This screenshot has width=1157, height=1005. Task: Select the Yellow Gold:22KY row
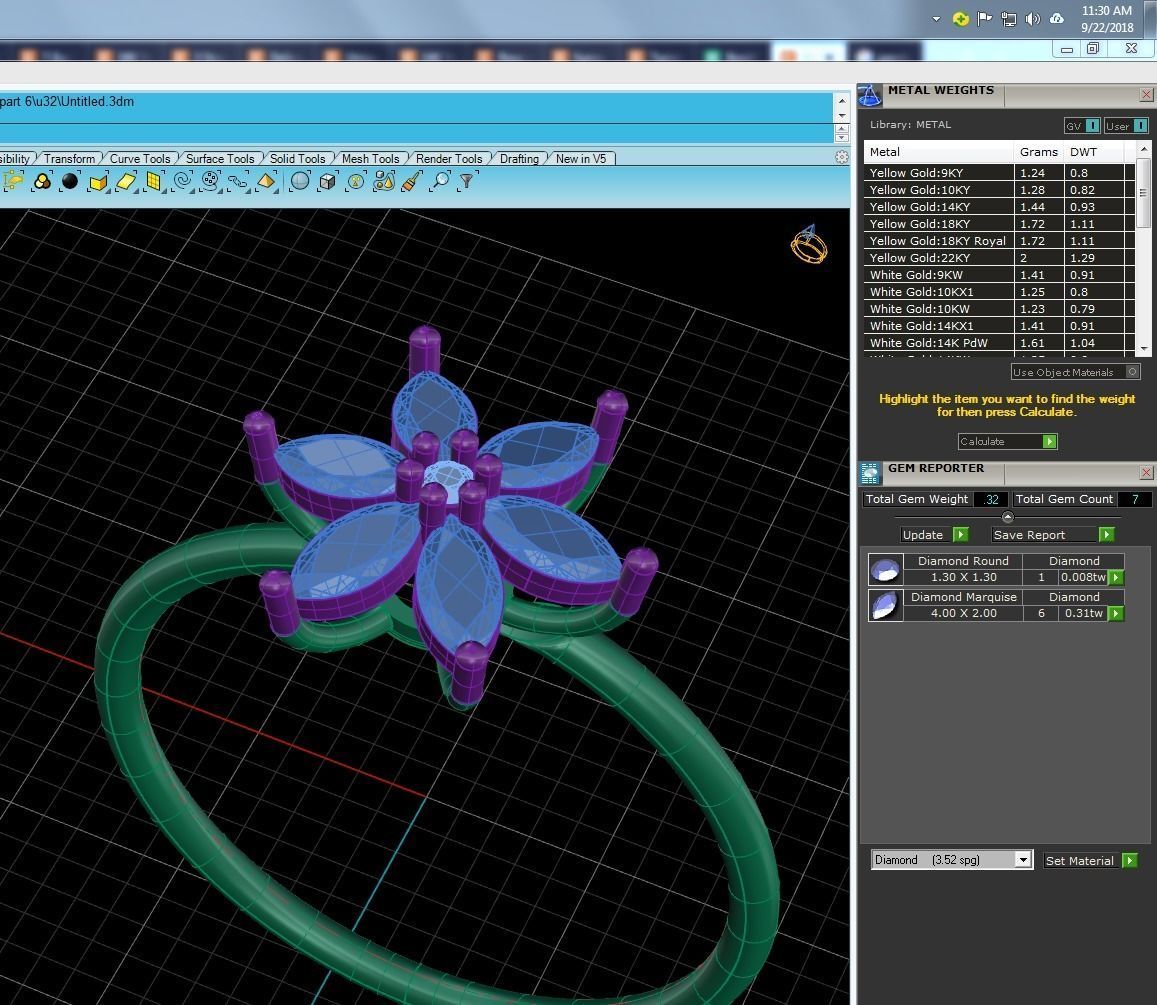coord(999,258)
